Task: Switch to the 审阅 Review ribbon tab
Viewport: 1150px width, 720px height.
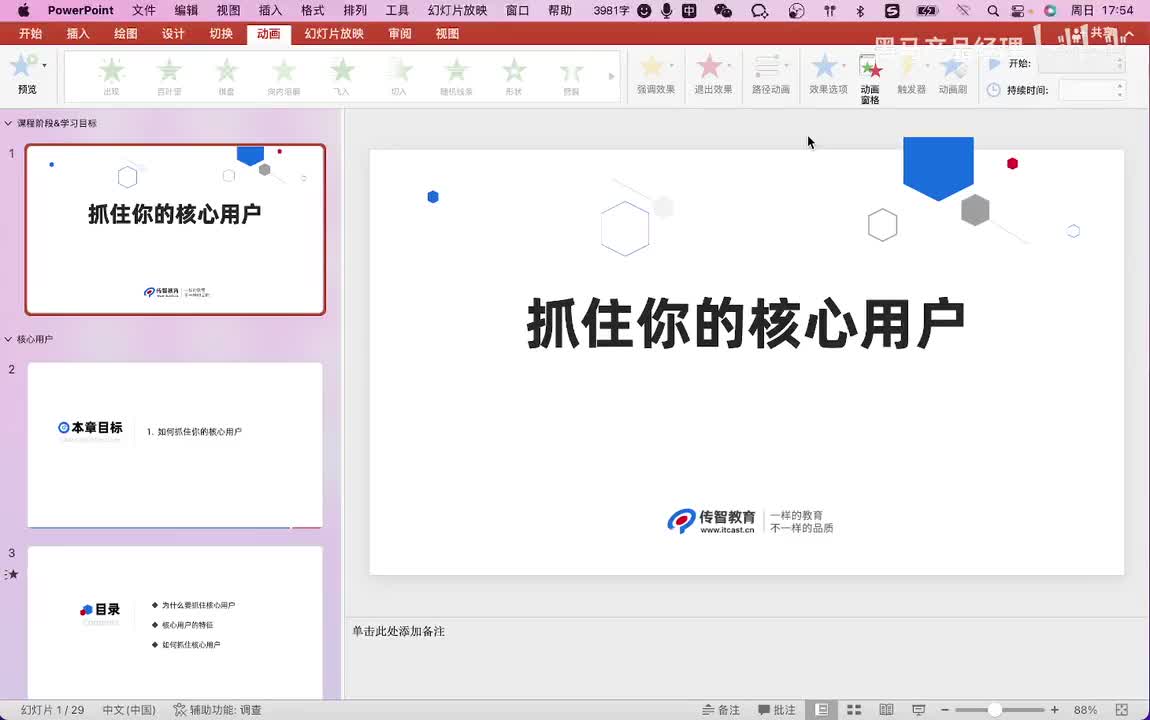Action: 400,34
